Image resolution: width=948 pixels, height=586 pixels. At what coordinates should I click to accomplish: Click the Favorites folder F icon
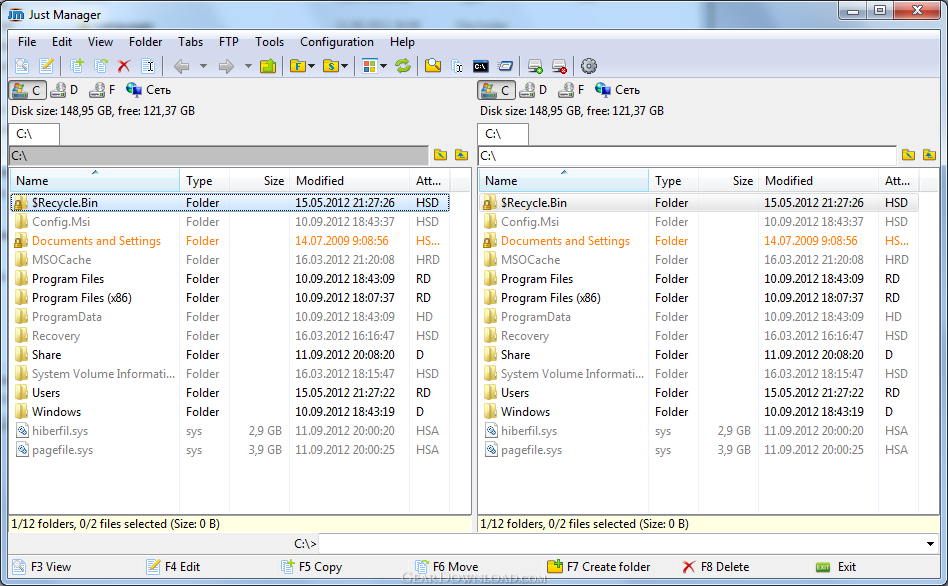pos(297,66)
